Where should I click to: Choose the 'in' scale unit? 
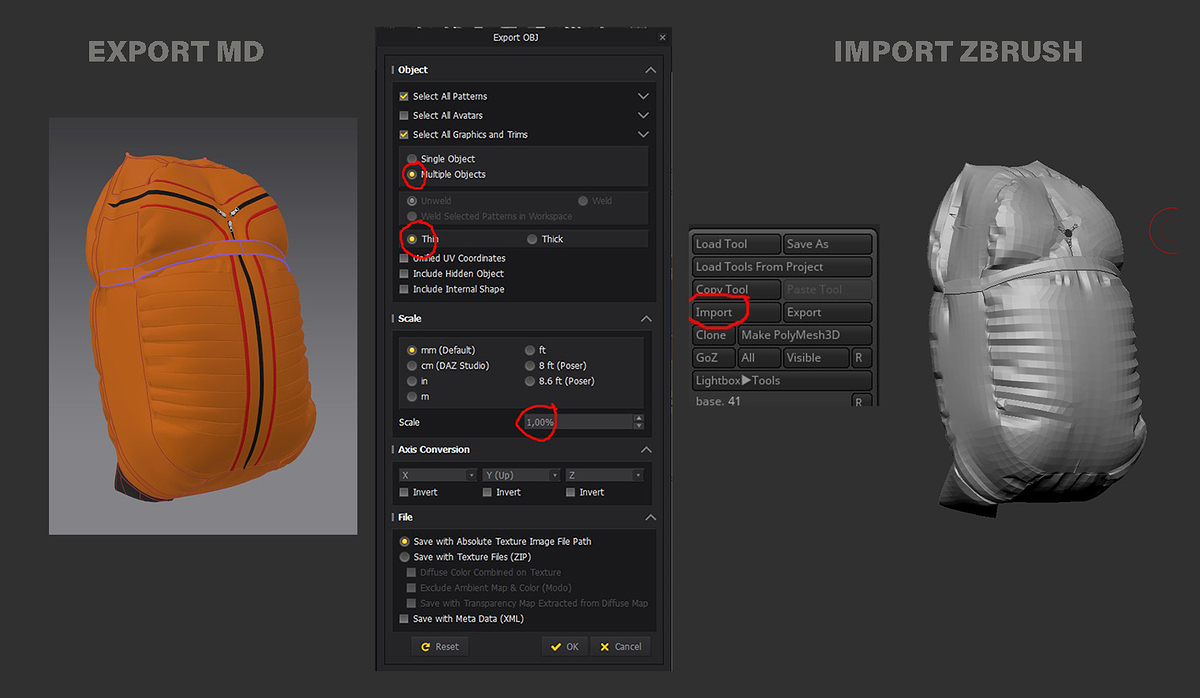click(x=411, y=382)
